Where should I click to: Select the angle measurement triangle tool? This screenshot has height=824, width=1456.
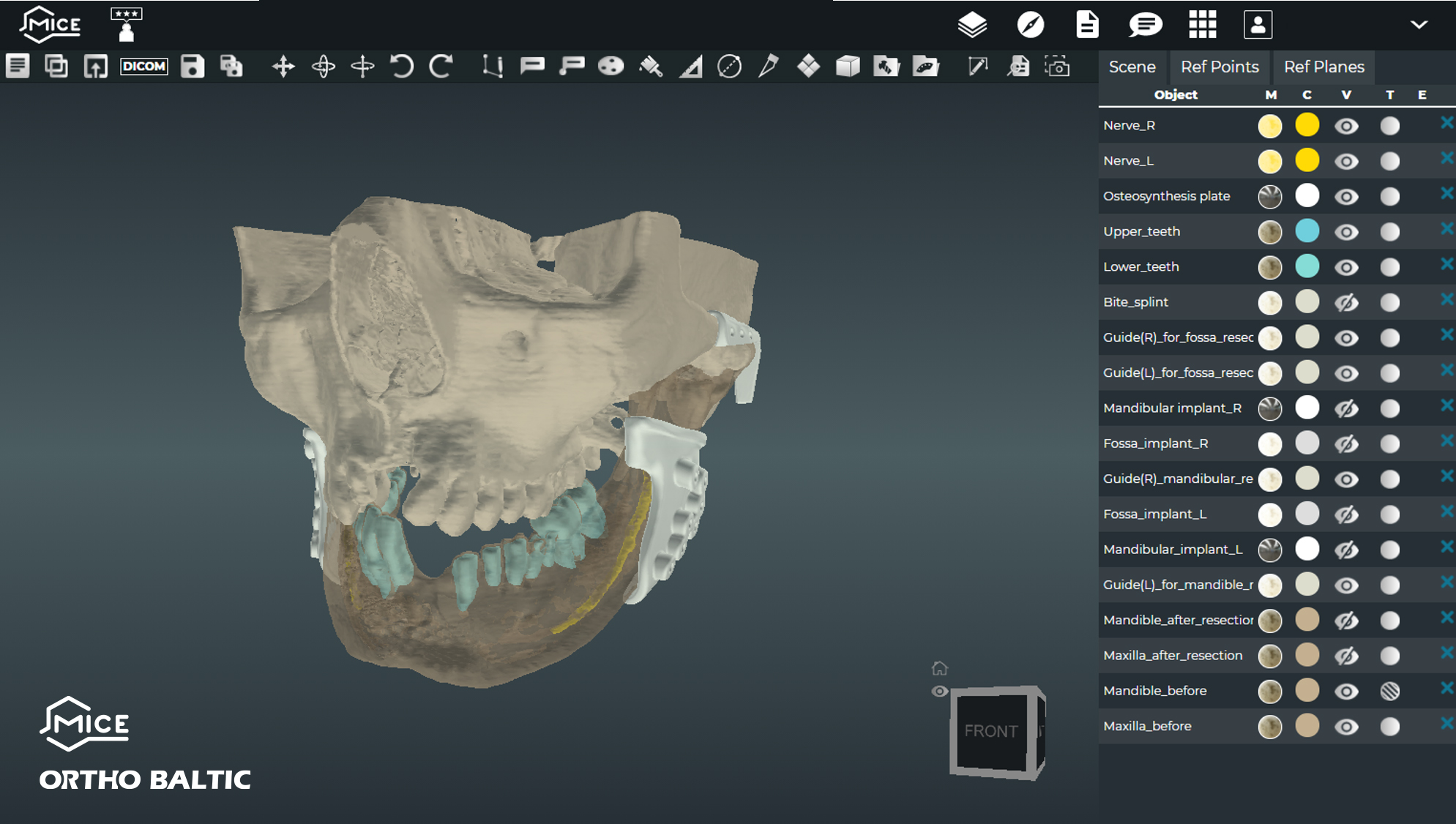690,67
